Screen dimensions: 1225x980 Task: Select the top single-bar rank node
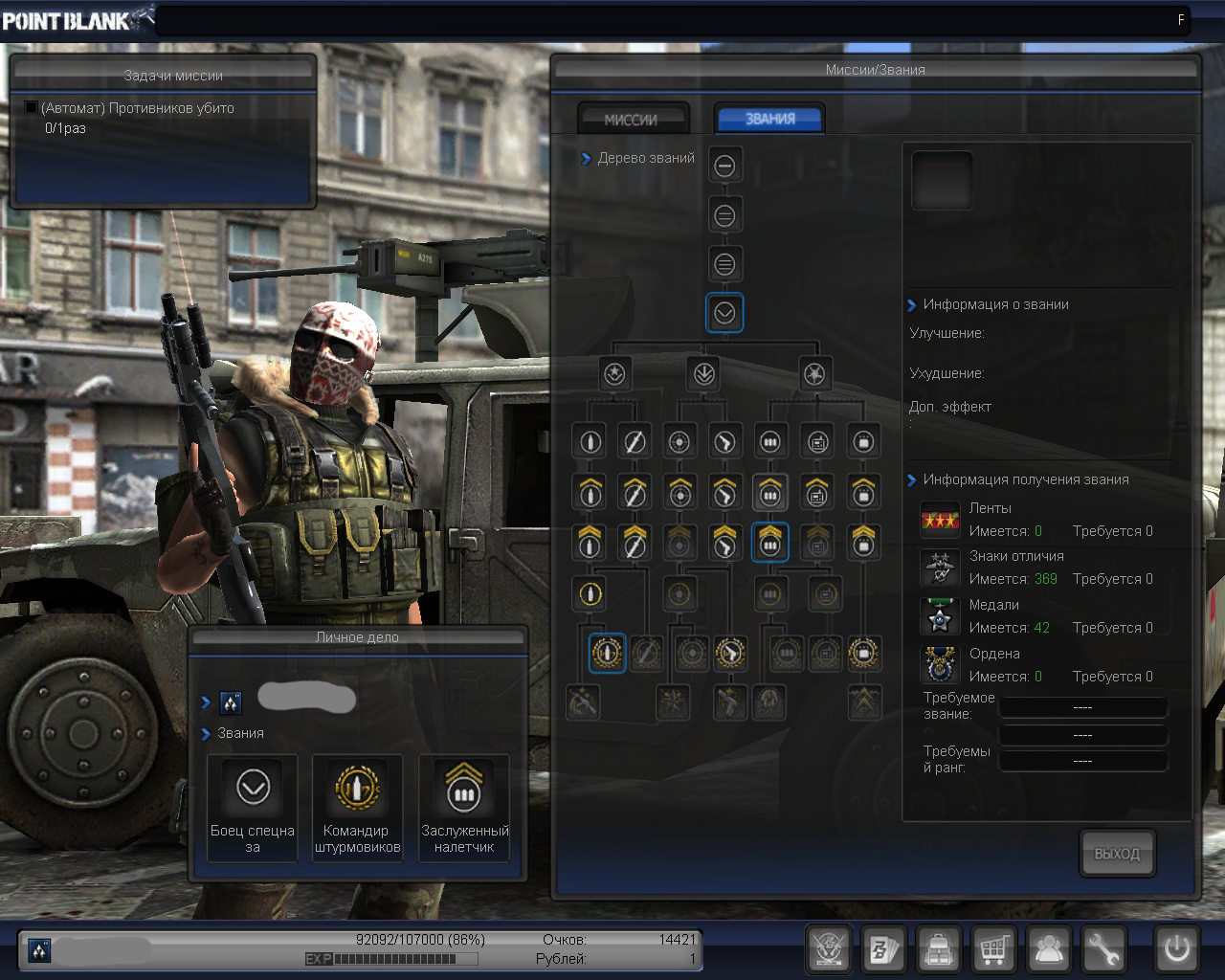click(x=724, y=166)
